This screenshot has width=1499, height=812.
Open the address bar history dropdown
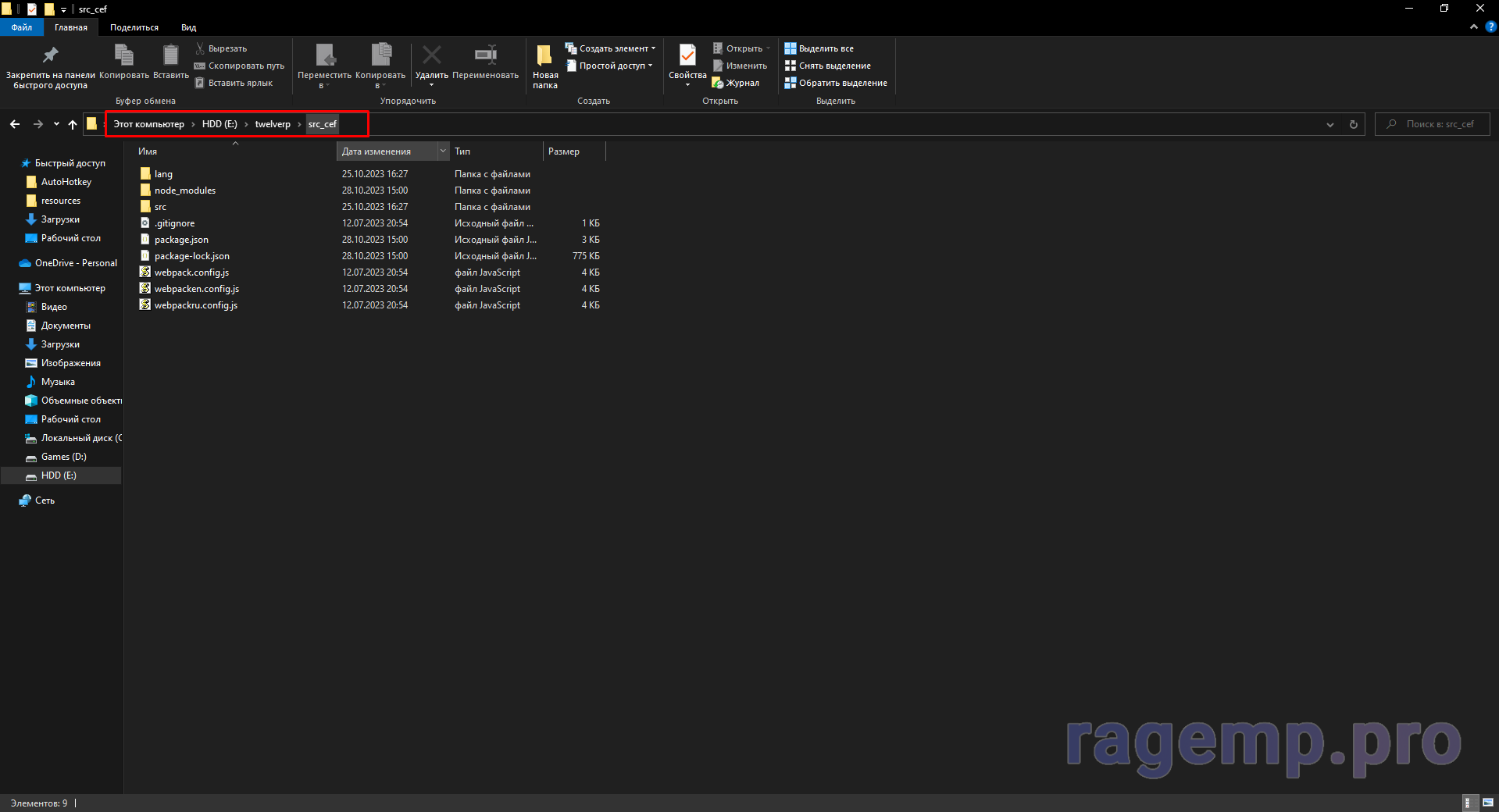pyautogui.click(x=1330, y=124)
